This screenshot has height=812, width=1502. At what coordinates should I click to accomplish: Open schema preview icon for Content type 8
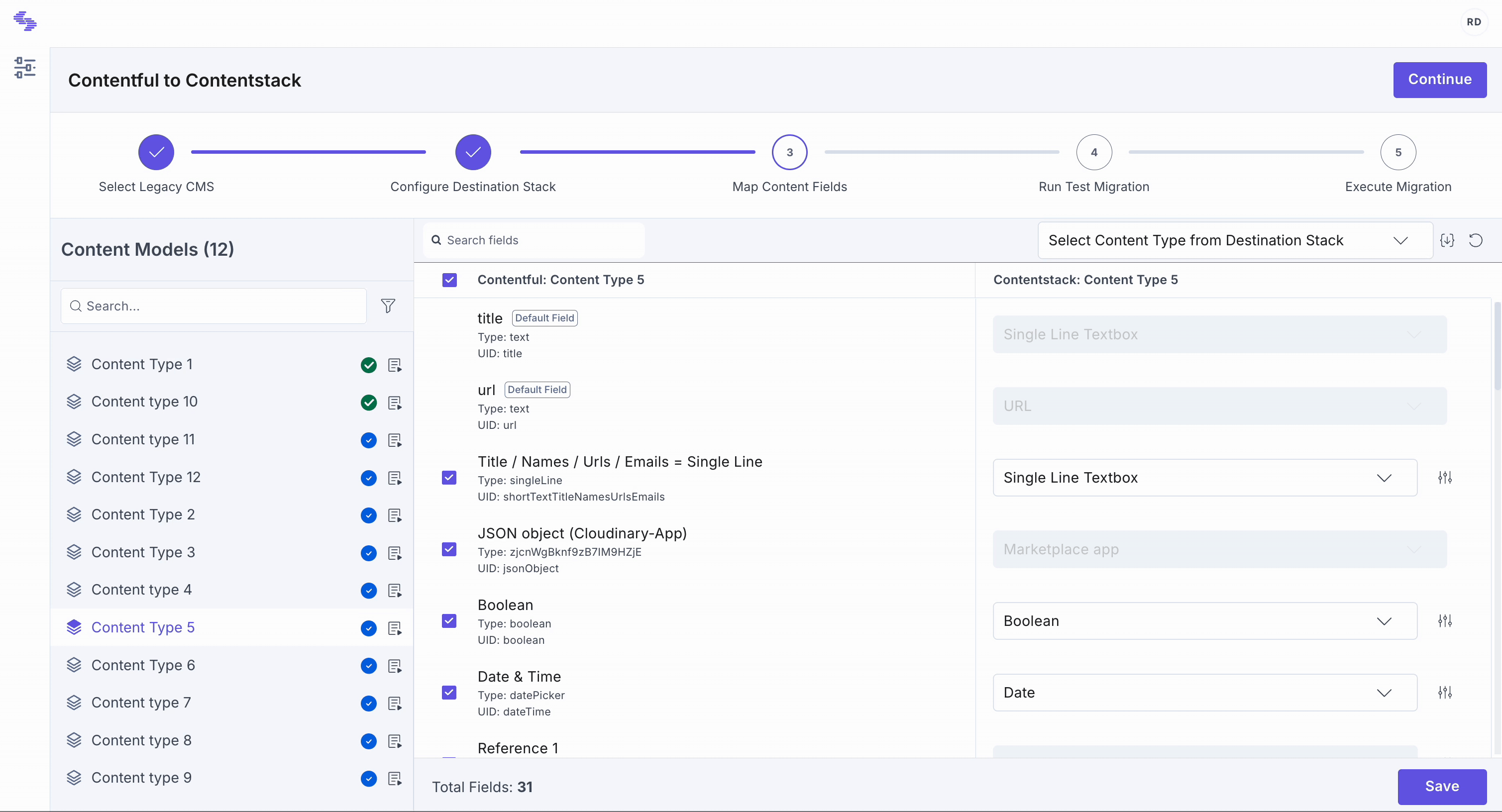[x=395, y=741]
